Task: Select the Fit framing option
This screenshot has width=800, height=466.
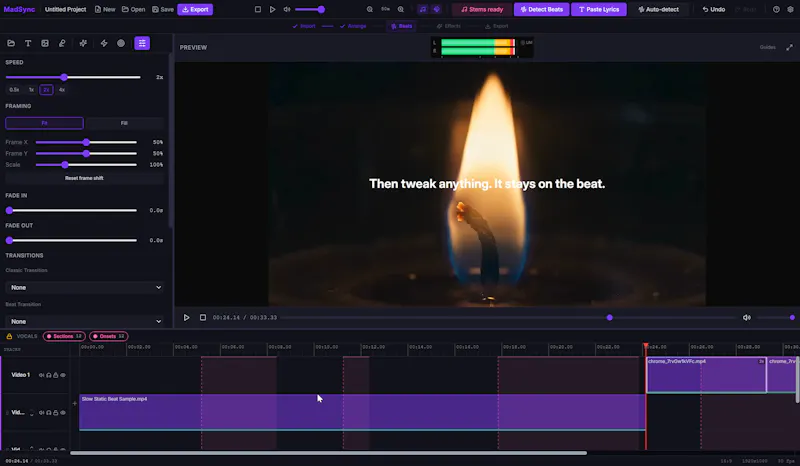Action: [44, 123]
